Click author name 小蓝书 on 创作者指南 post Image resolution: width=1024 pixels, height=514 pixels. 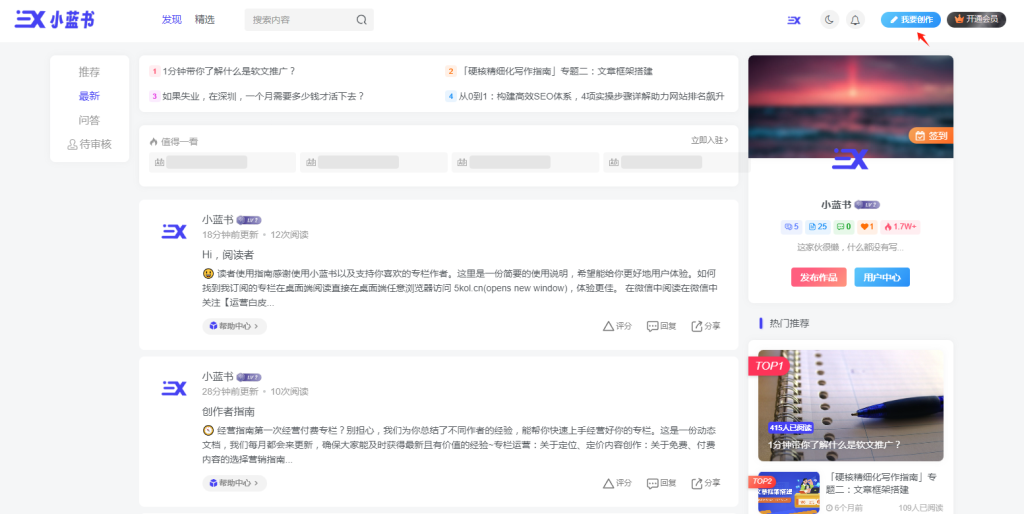(217, 376)
